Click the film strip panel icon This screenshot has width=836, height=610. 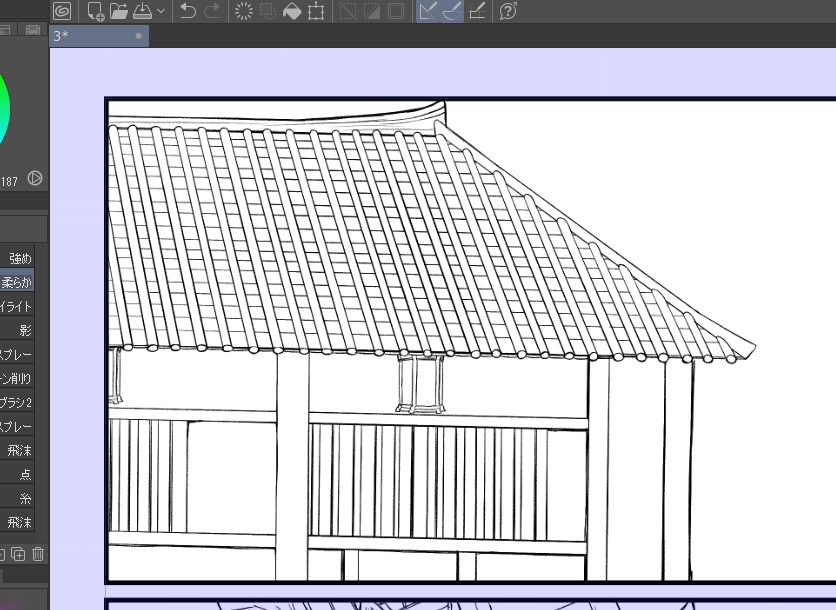coord(33,30)
